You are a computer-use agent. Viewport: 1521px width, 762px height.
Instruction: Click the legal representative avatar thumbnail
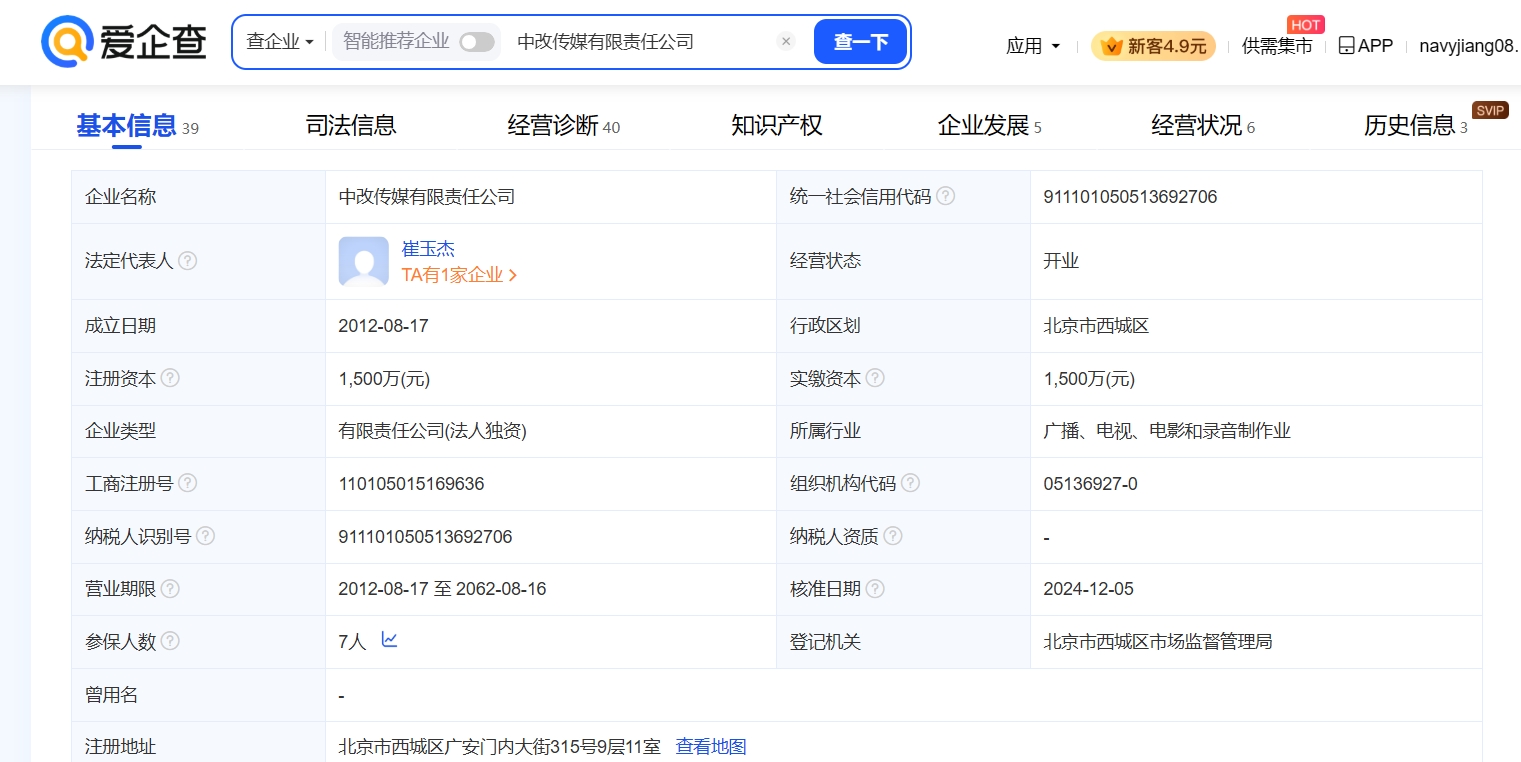(363, 261)
